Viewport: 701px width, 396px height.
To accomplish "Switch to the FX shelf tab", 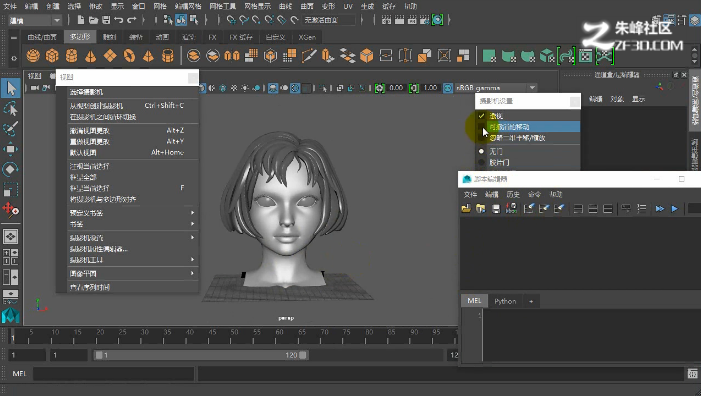I will (212, 37).
